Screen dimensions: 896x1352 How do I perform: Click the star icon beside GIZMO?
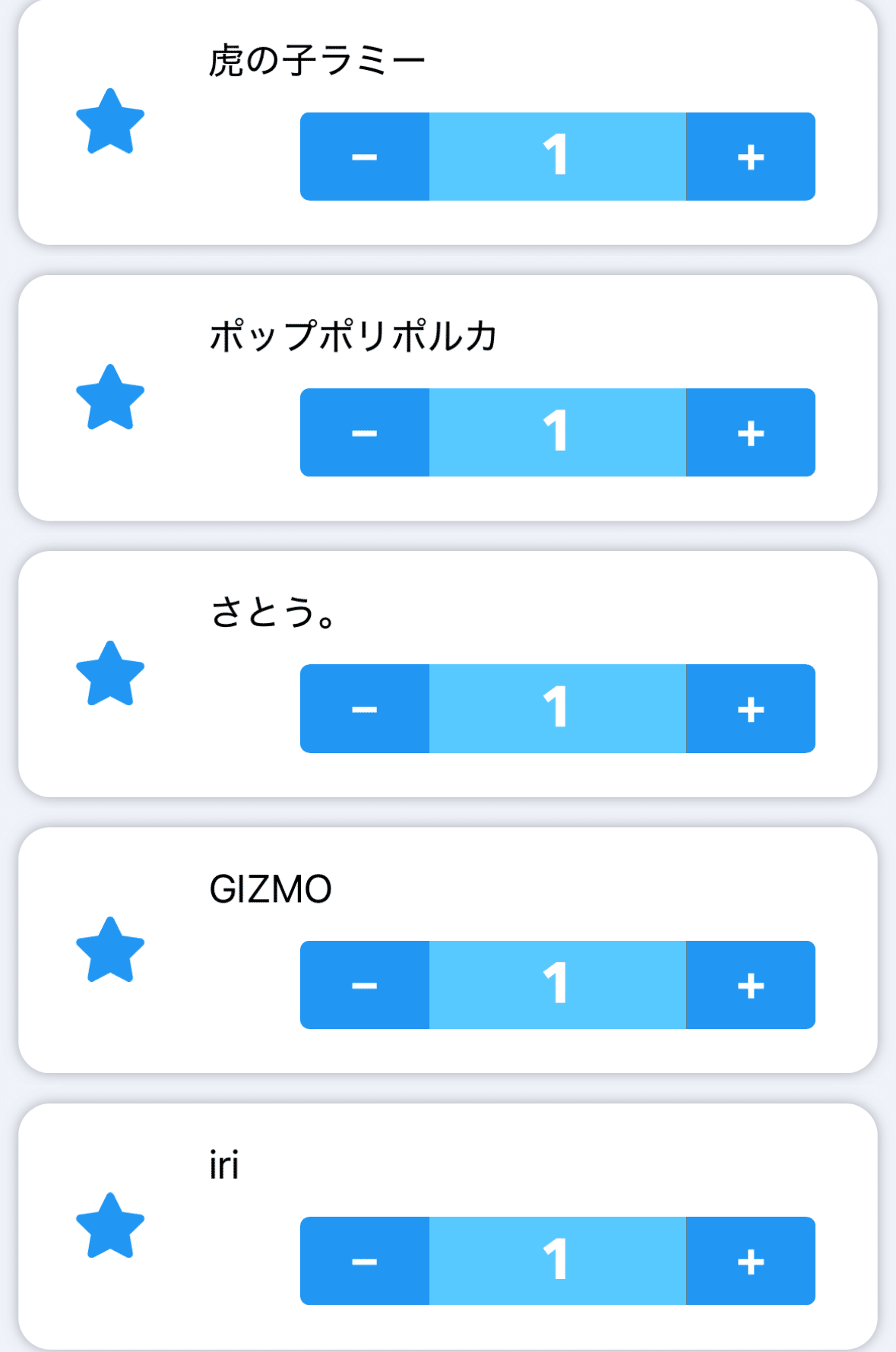110,950
